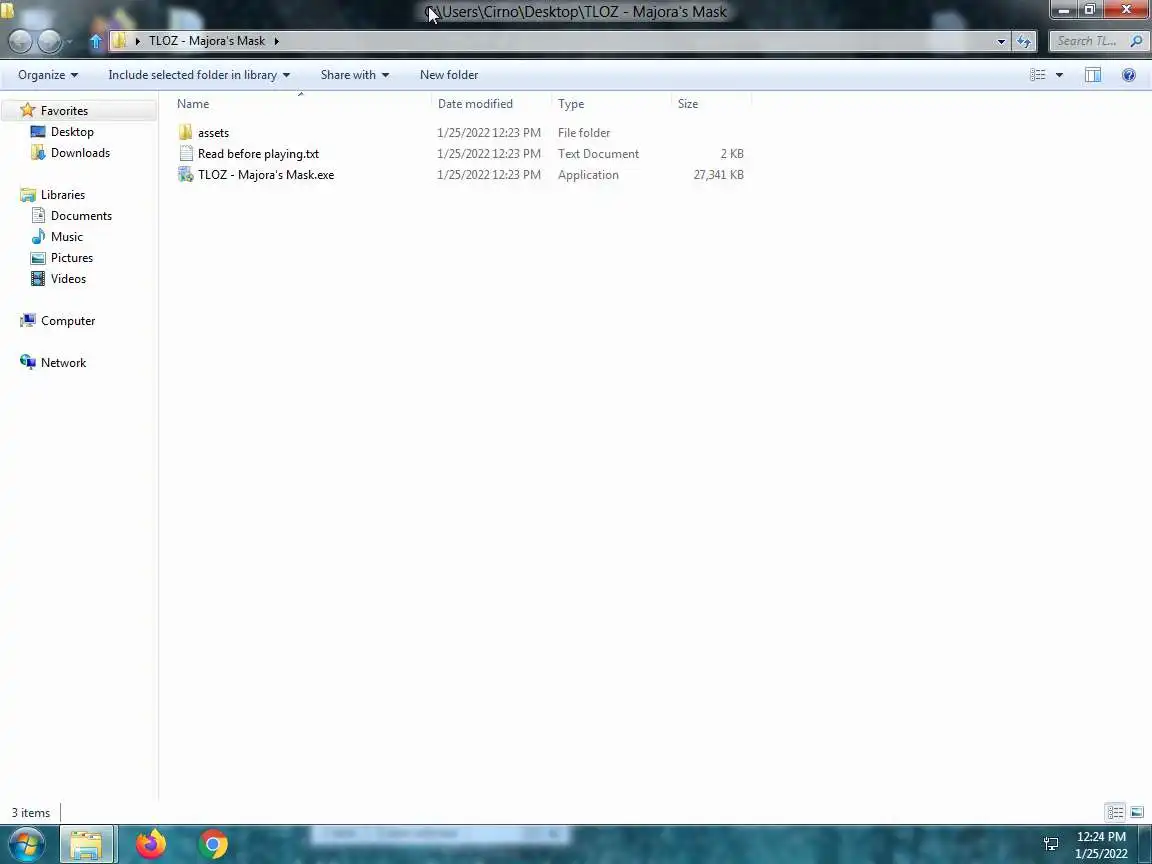Click TLOZ - Majora's Mask breadcrumb segment
The image size is (1152, 864).
click(207, 41)
